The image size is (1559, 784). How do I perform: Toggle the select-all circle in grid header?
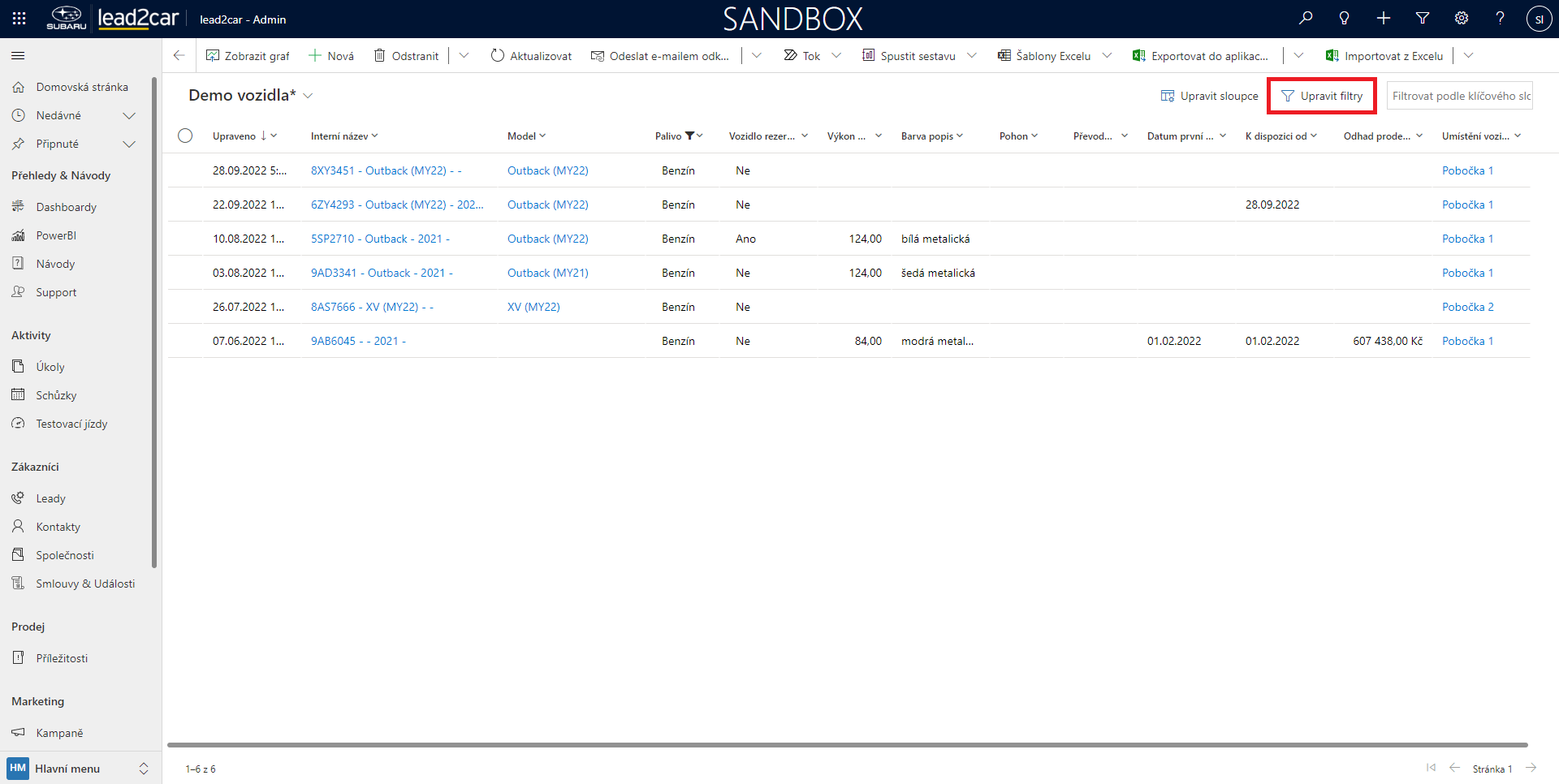(185, 136)
